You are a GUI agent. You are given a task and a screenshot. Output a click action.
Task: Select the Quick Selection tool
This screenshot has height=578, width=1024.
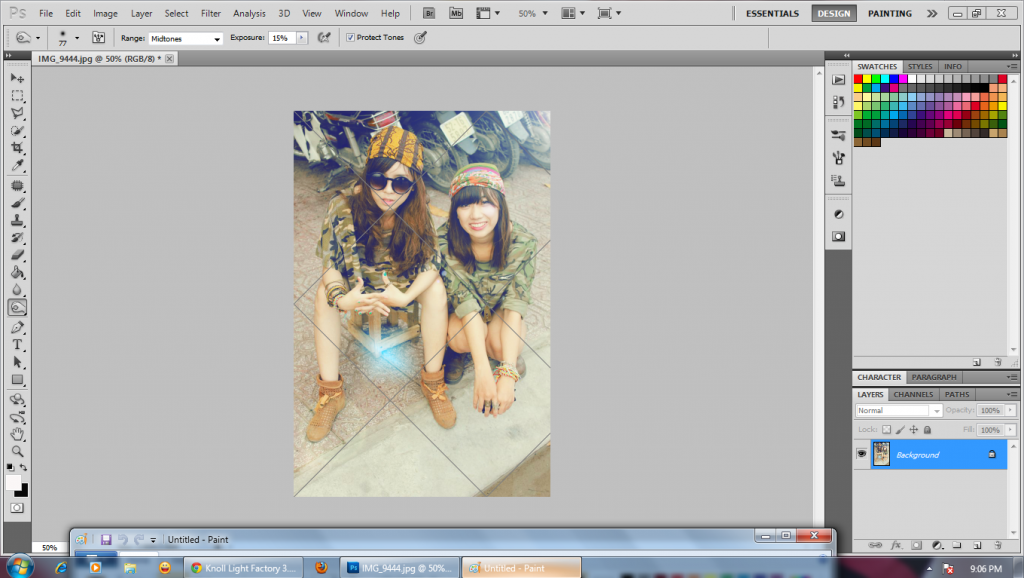[x=17, y=131]
